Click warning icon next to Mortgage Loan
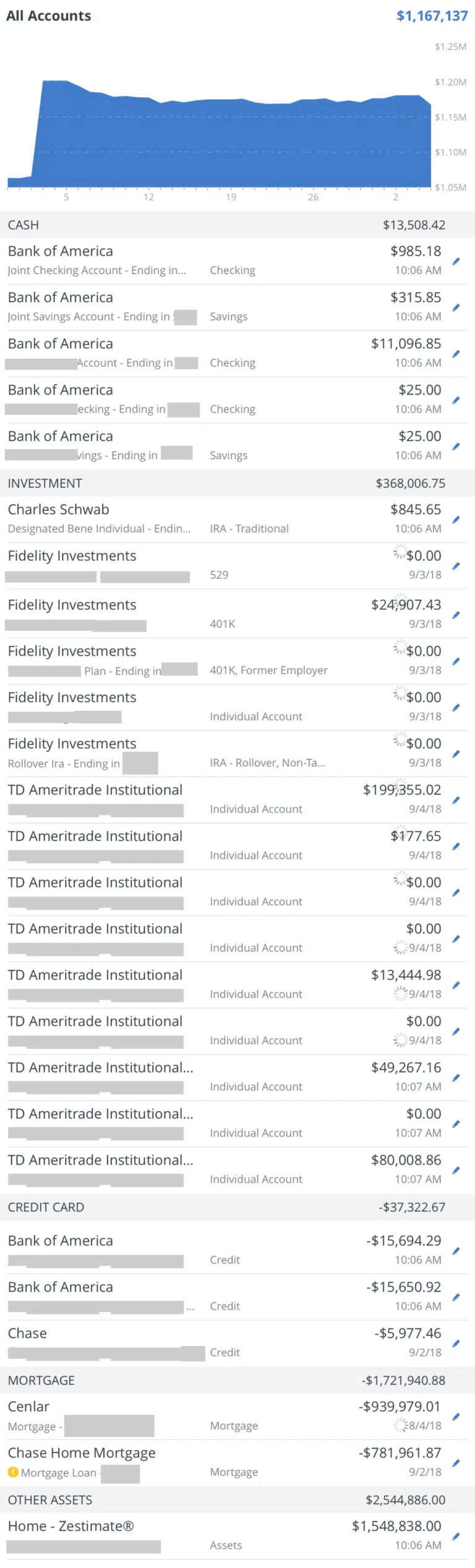 [13, 1472]
